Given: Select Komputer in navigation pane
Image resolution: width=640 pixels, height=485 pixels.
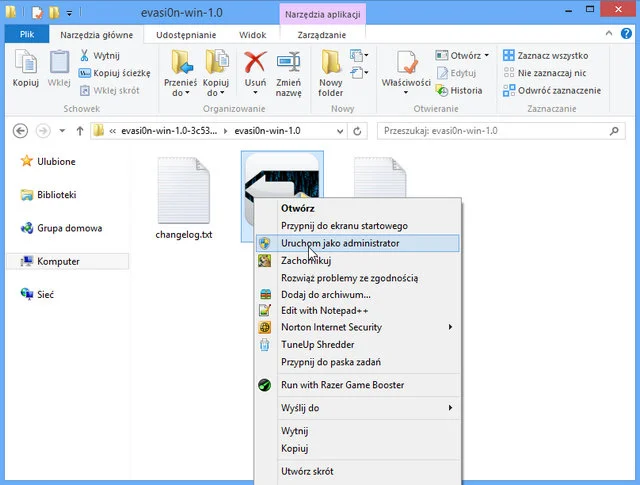Looking at the screenshot, I should point(58,262).
